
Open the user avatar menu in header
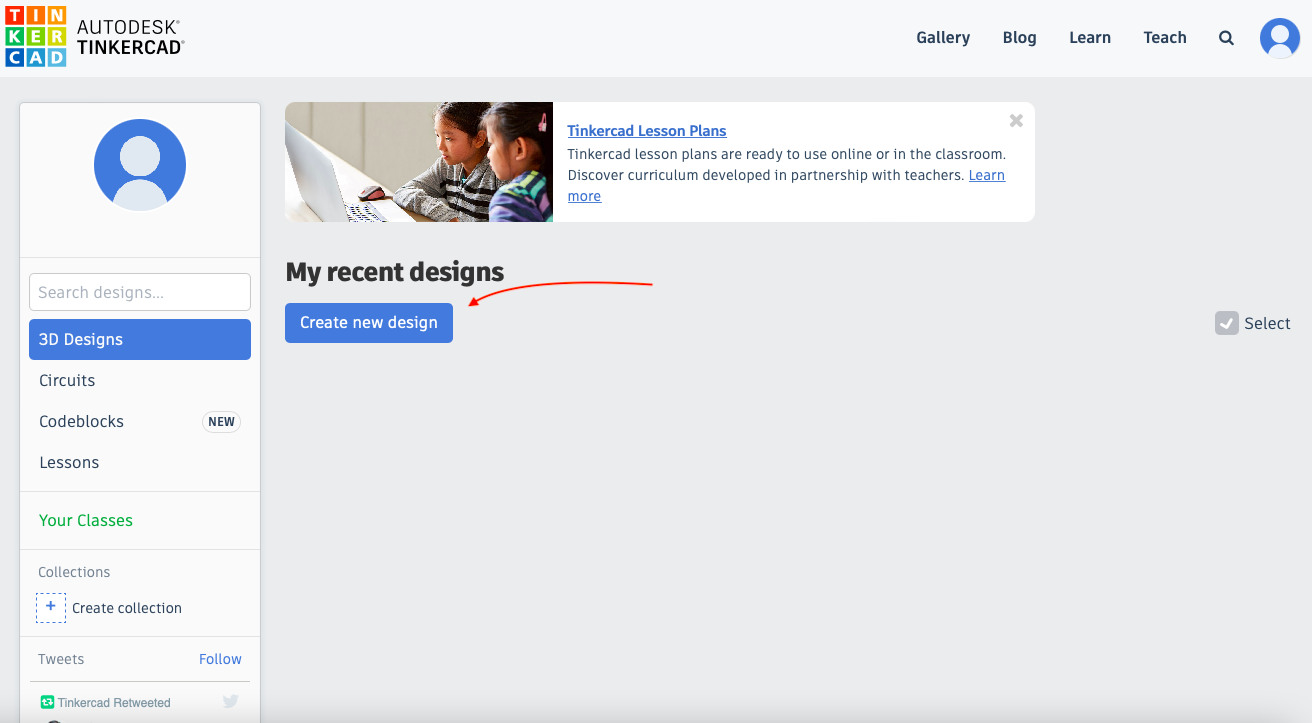tap(1280, 38)
